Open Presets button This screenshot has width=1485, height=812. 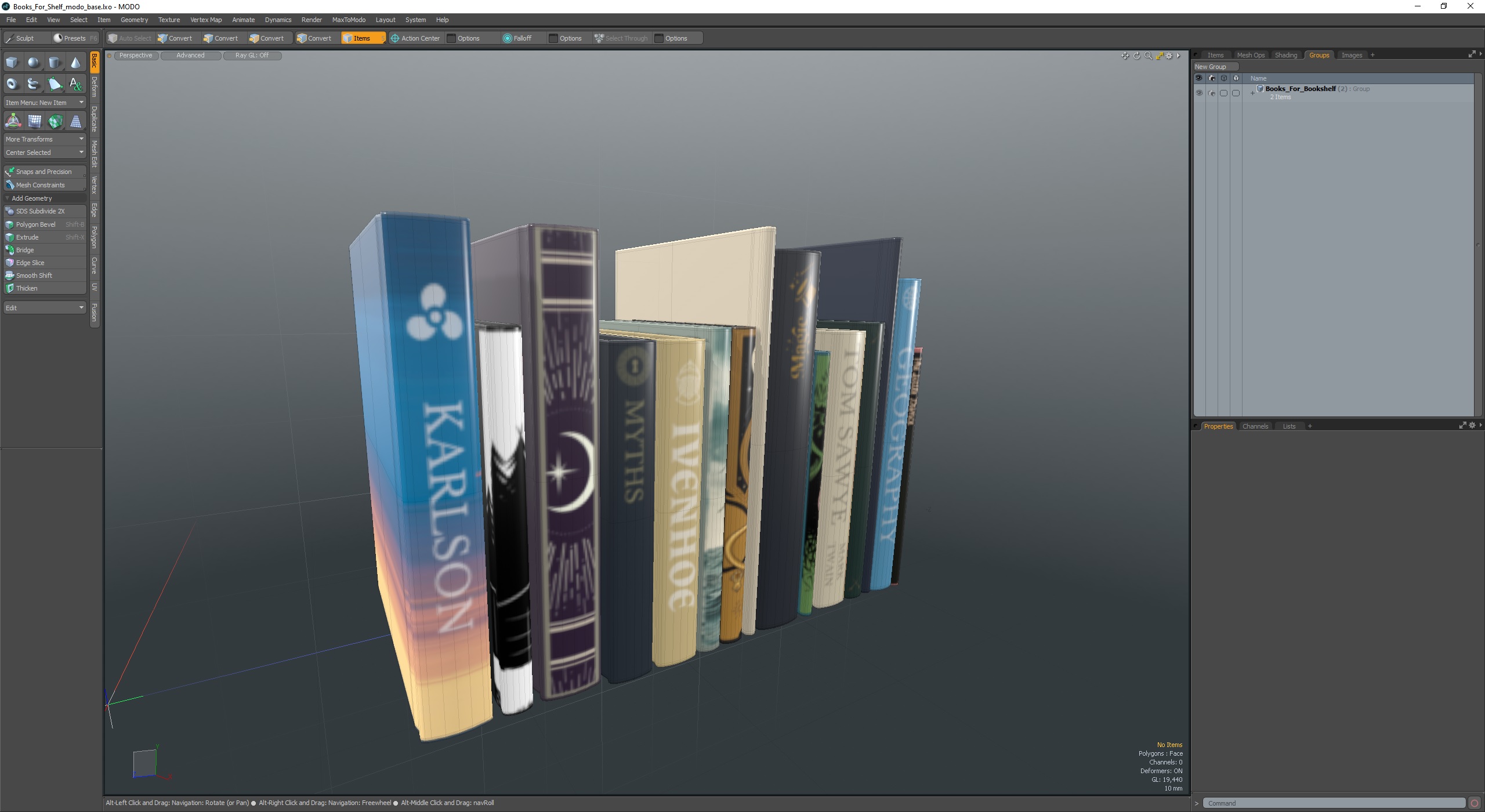[x=75, y=38]
